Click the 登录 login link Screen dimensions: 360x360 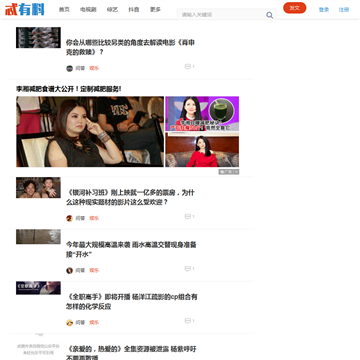[x=324, y=10]
